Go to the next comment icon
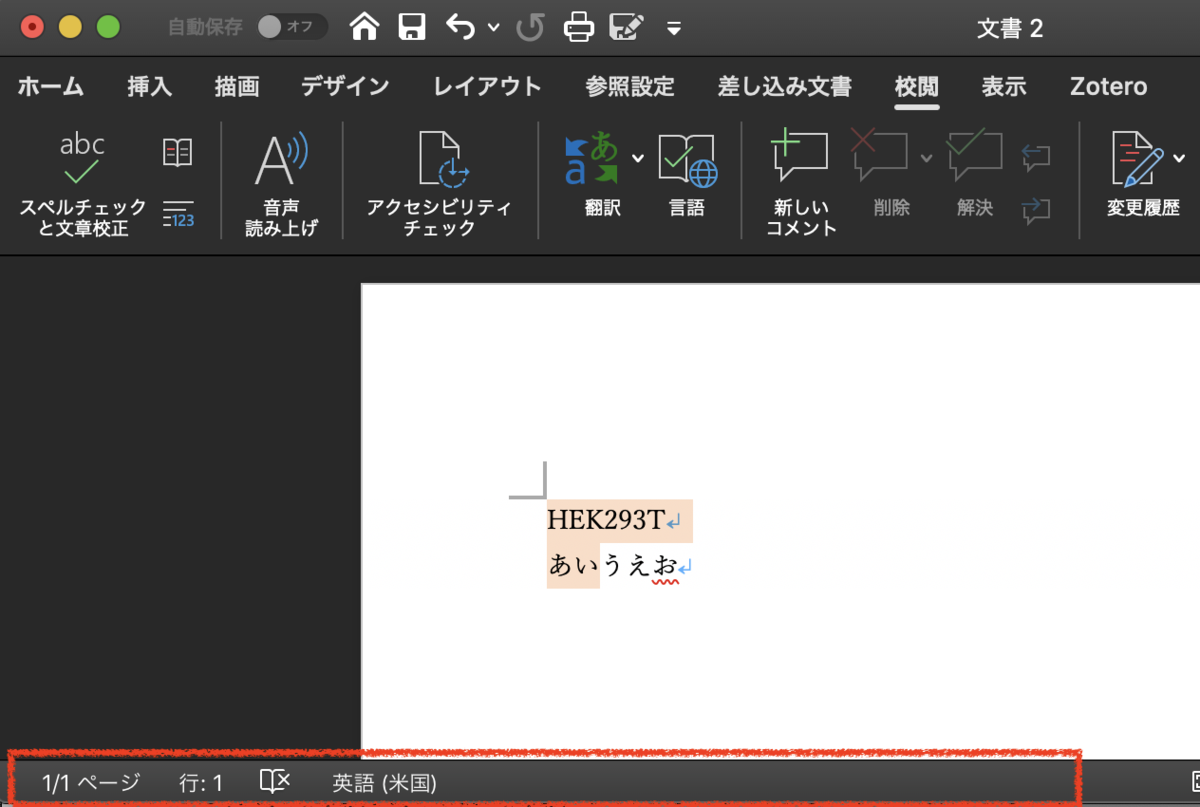 (1036, 209)
